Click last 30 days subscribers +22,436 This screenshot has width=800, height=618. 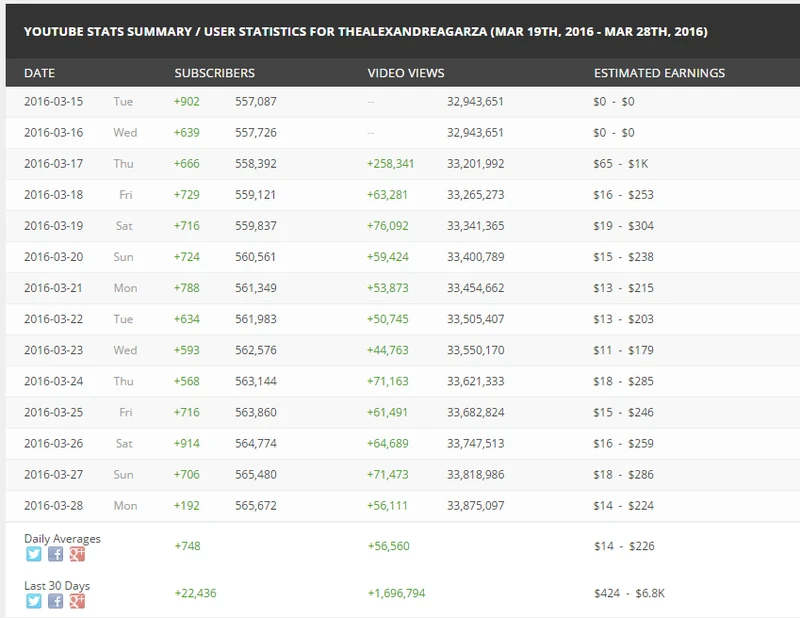(x=195, y=594)
